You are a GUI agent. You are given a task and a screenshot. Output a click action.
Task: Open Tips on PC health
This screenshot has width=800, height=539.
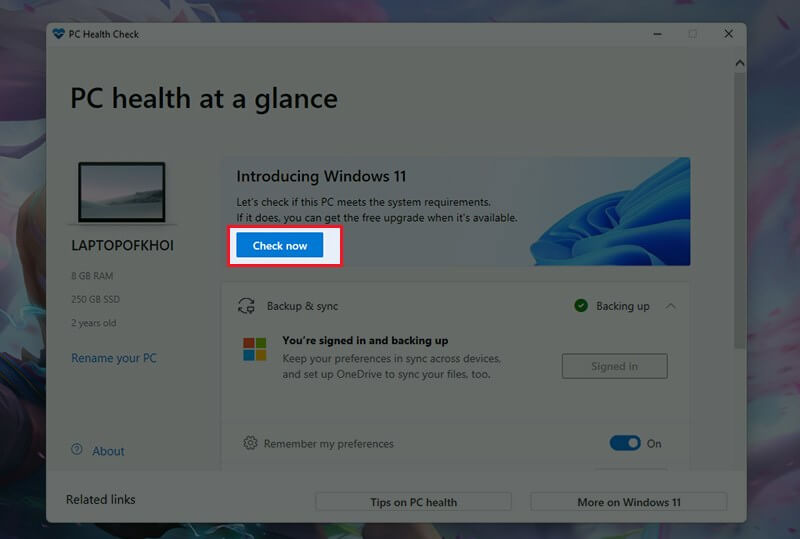(413, 502)
